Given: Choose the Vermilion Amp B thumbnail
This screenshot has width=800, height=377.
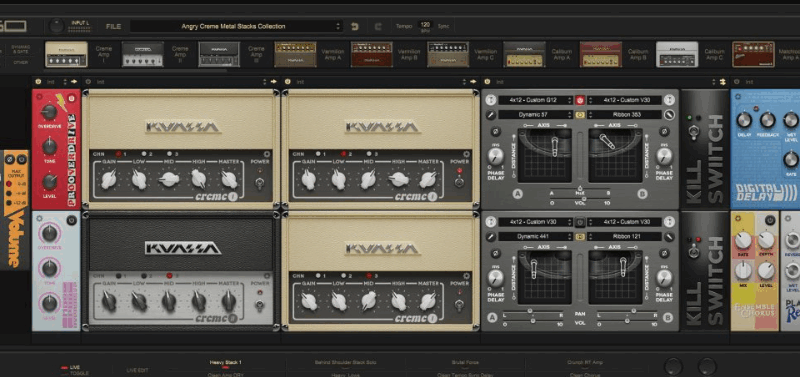Looking at the screenshot, I should (371, 54).
